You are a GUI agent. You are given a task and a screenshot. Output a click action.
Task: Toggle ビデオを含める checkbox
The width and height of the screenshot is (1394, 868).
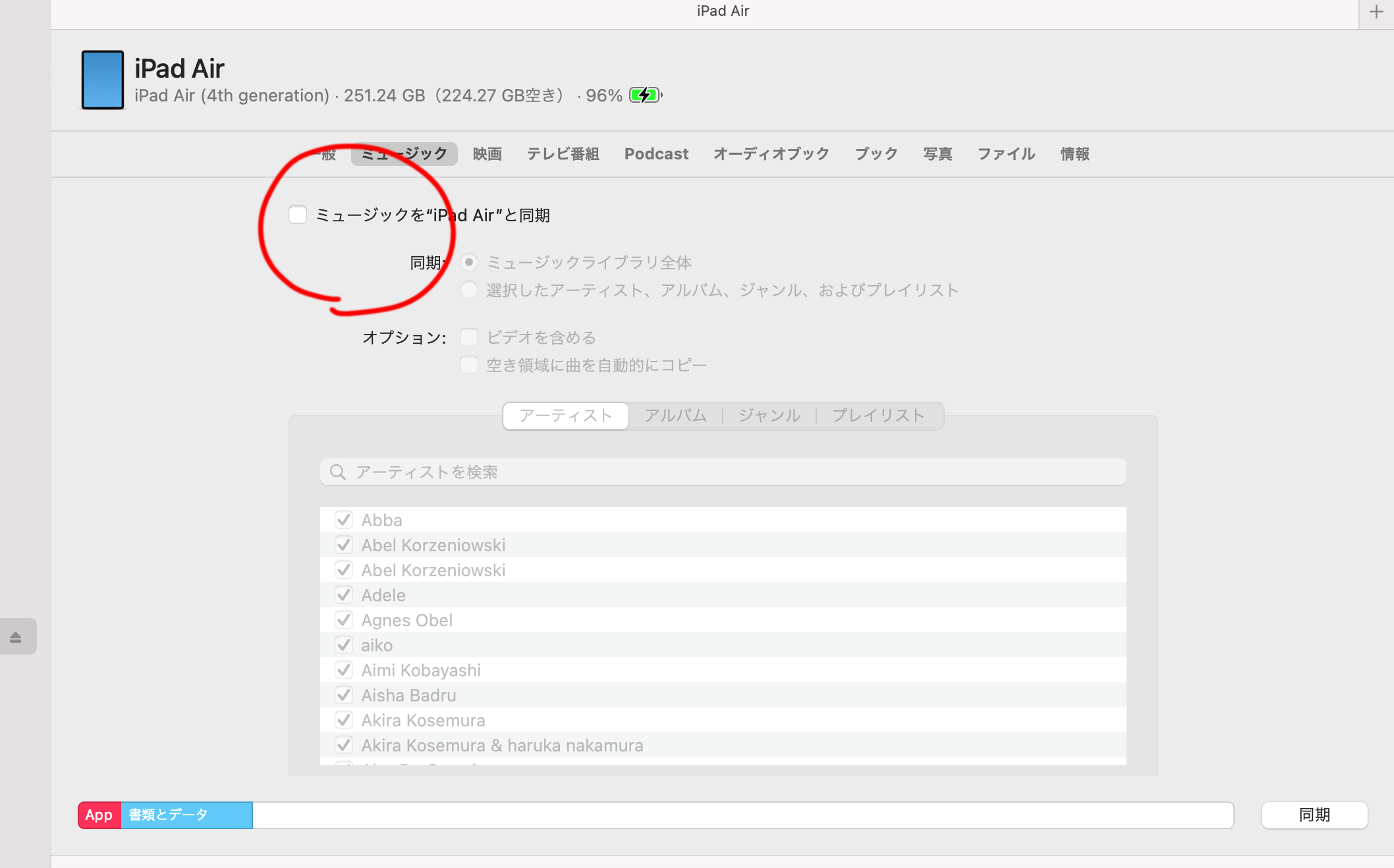[469, 338]
